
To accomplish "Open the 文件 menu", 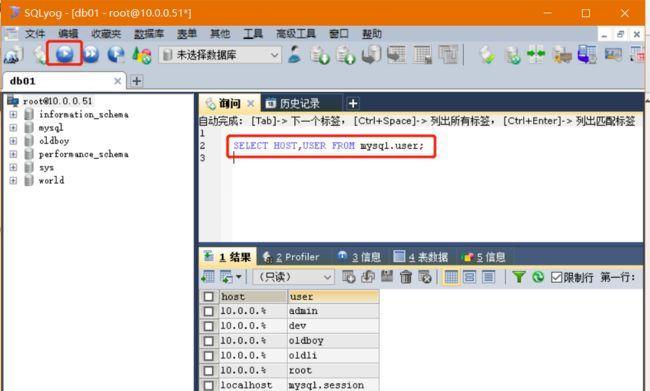I will click(35, 34).
